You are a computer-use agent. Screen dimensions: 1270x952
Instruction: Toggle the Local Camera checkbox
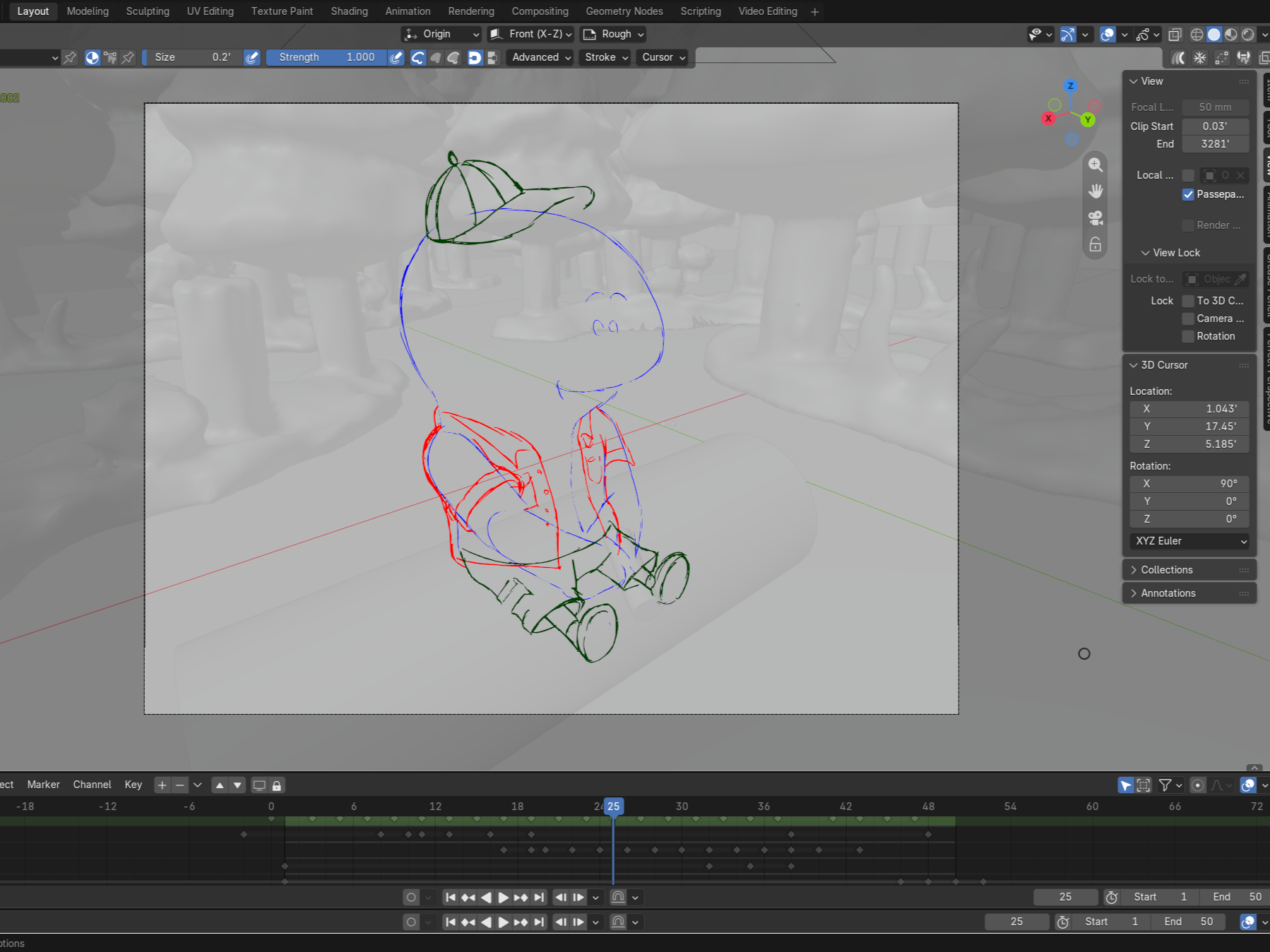coord(1188,175)
